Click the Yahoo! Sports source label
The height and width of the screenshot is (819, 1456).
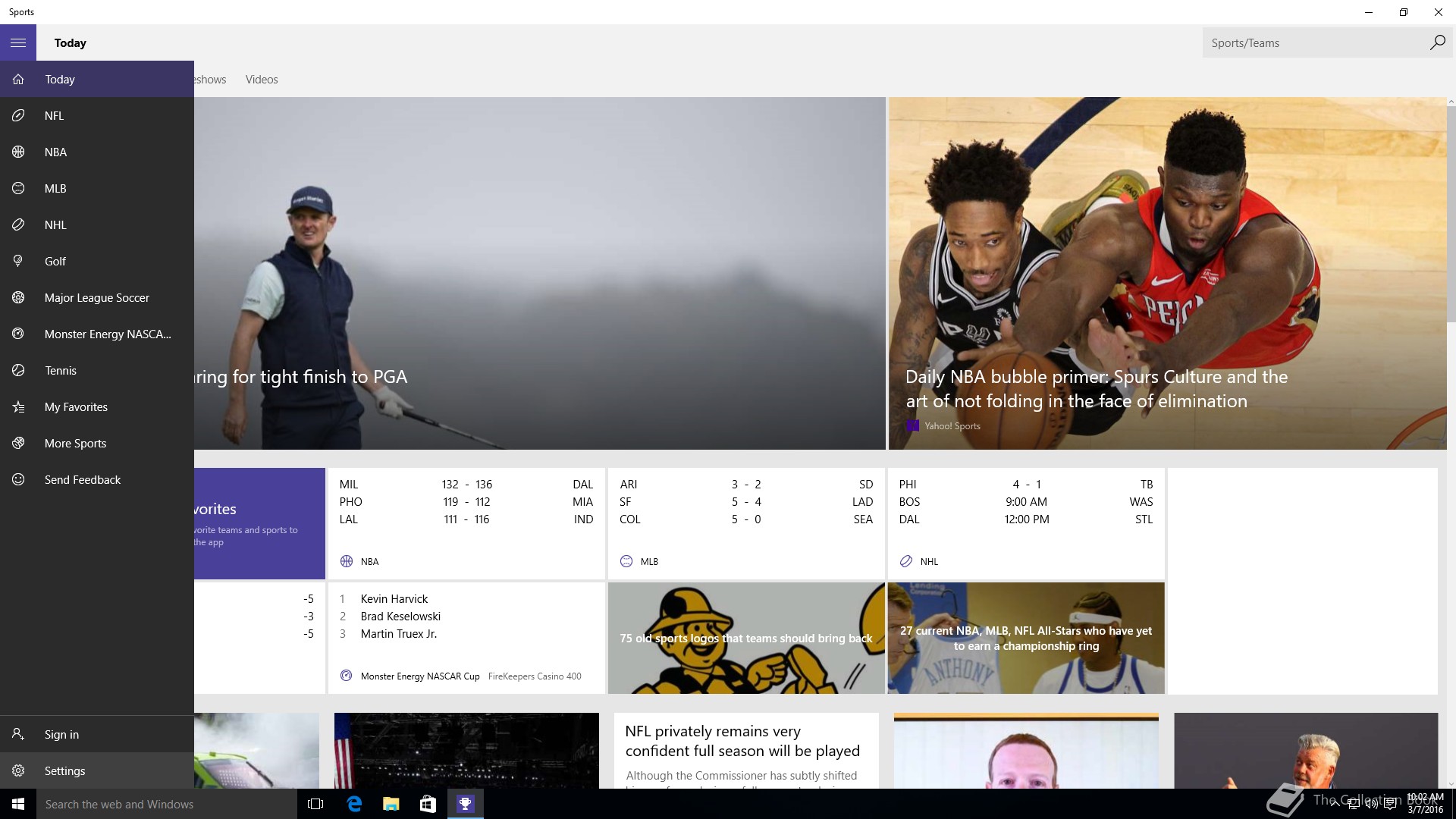point(952,426)
